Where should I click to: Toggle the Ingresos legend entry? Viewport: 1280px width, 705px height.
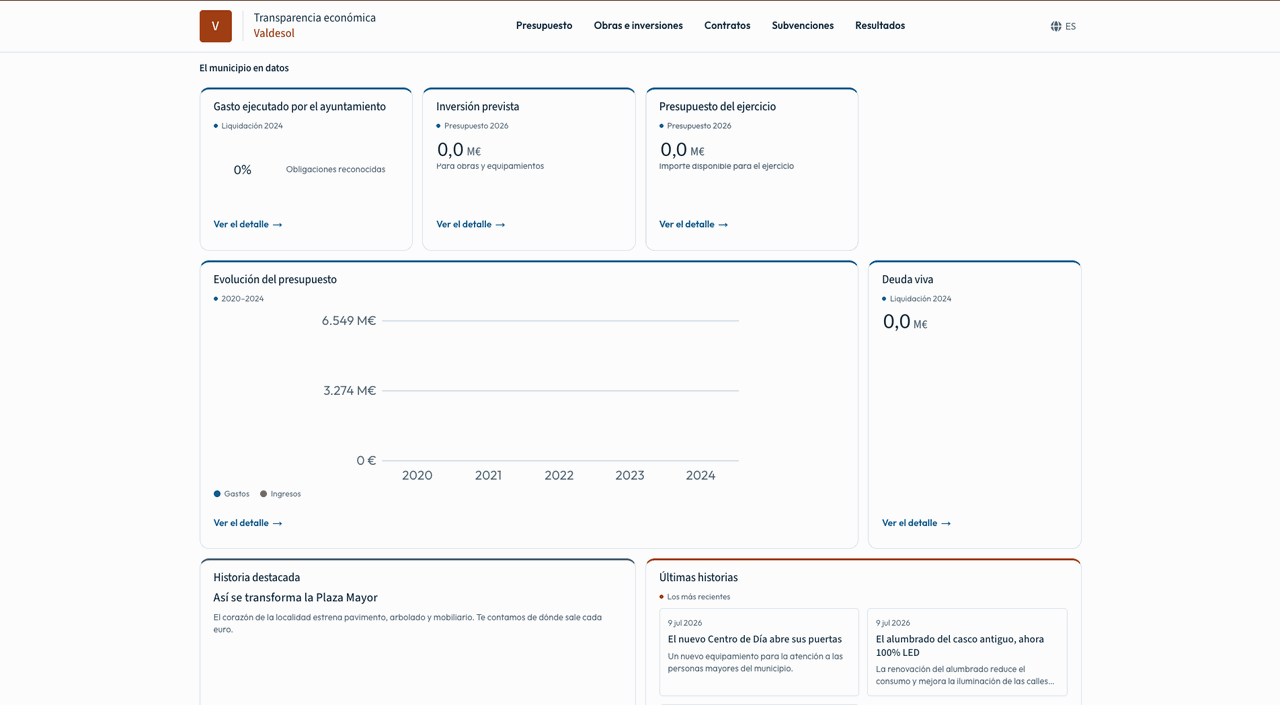(x=281, y=494)
